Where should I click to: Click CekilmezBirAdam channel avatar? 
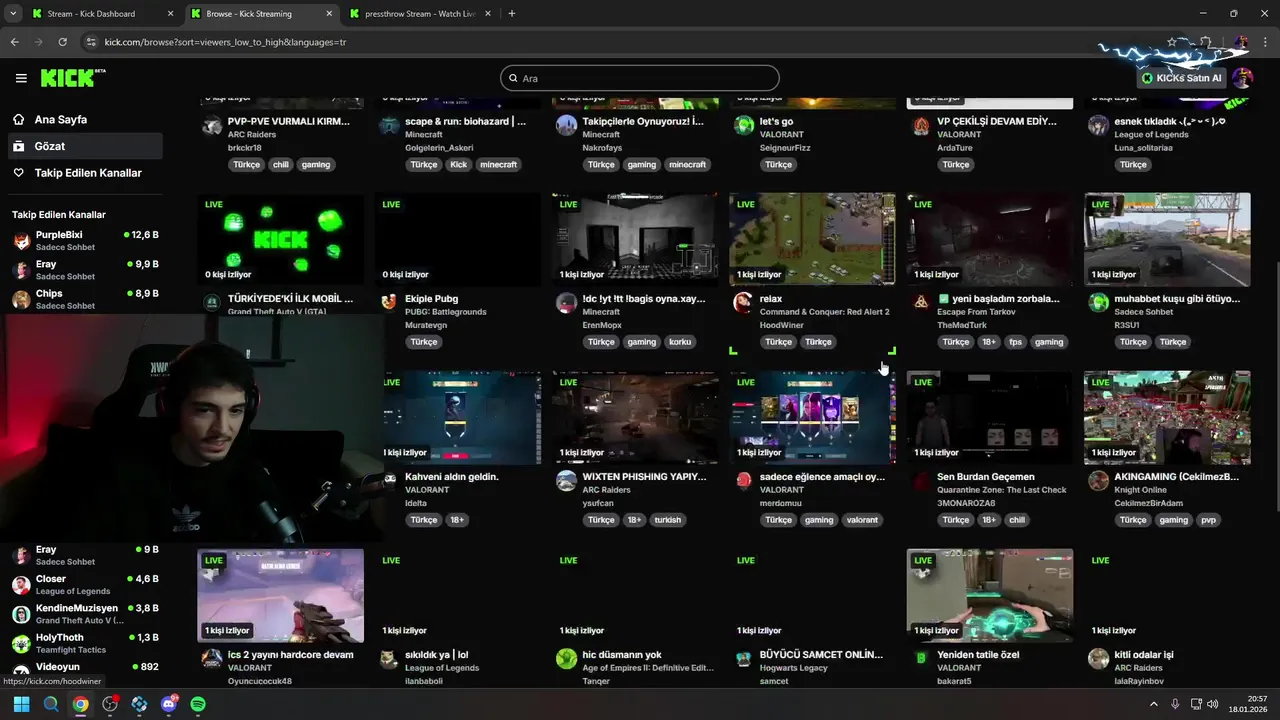point(1098,480)
